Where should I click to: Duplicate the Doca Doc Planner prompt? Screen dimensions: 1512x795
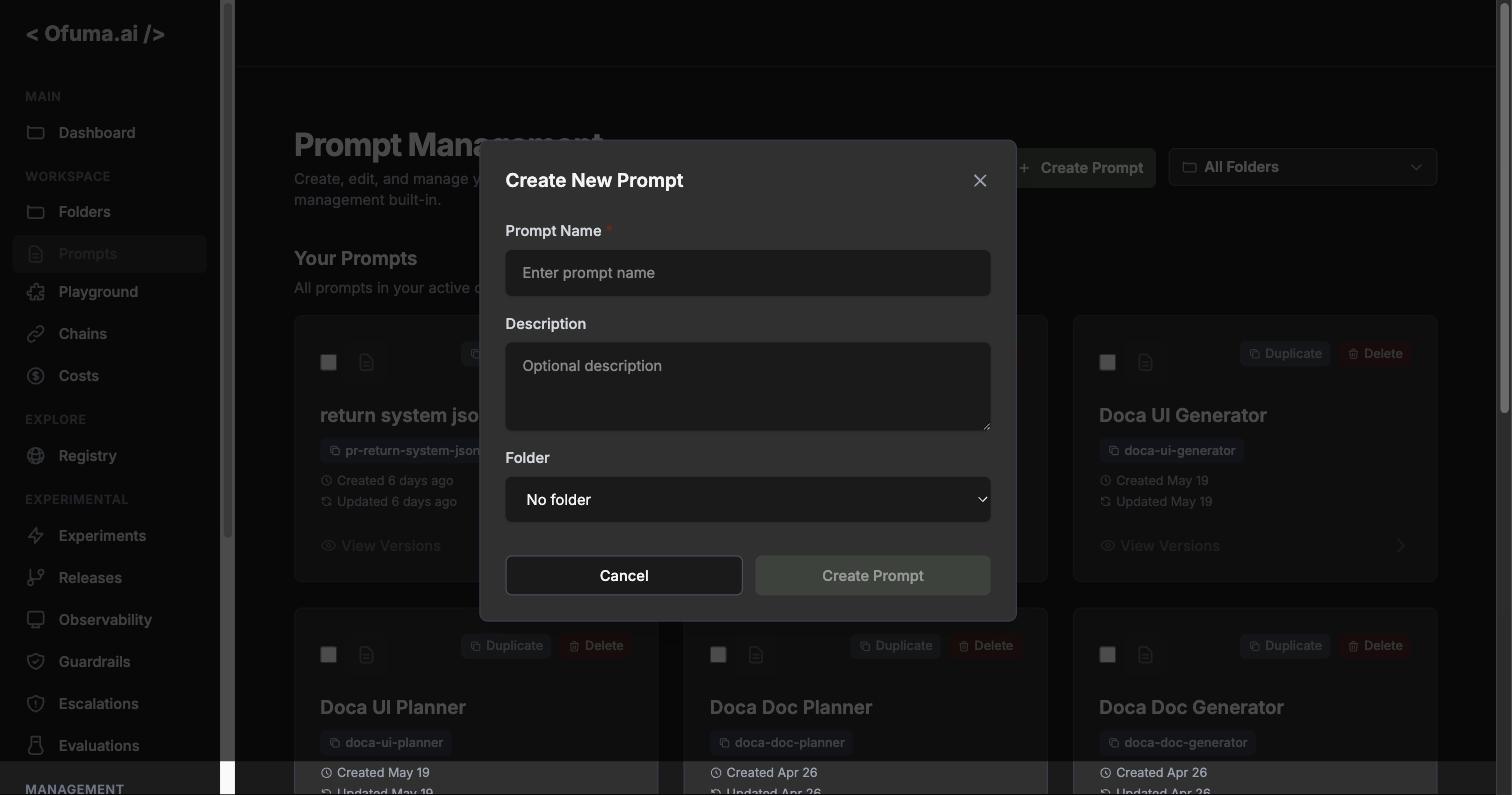[895, 646]
